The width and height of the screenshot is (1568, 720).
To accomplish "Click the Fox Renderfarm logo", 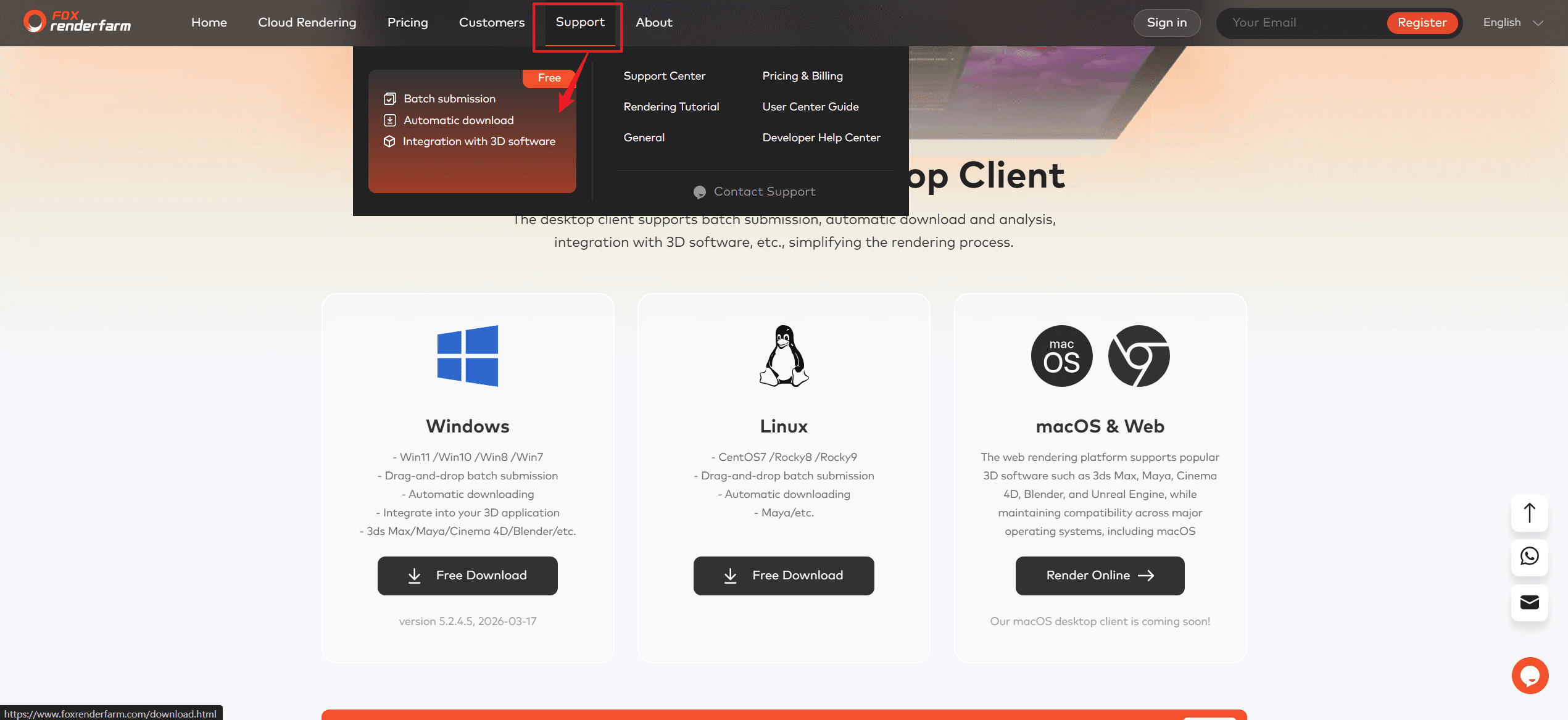I will [x=77, y=22].
